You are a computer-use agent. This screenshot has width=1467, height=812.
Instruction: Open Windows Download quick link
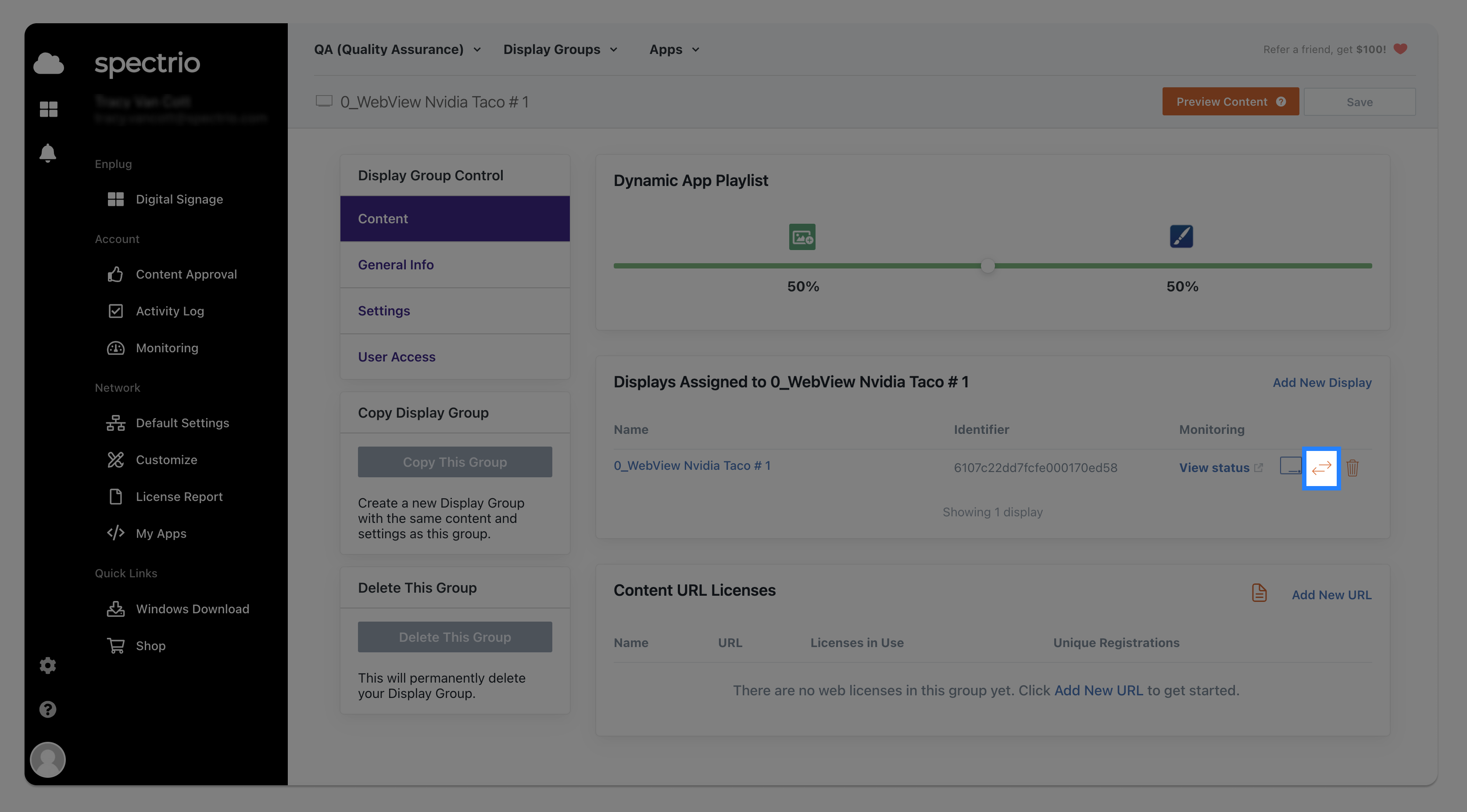(193, 609)
